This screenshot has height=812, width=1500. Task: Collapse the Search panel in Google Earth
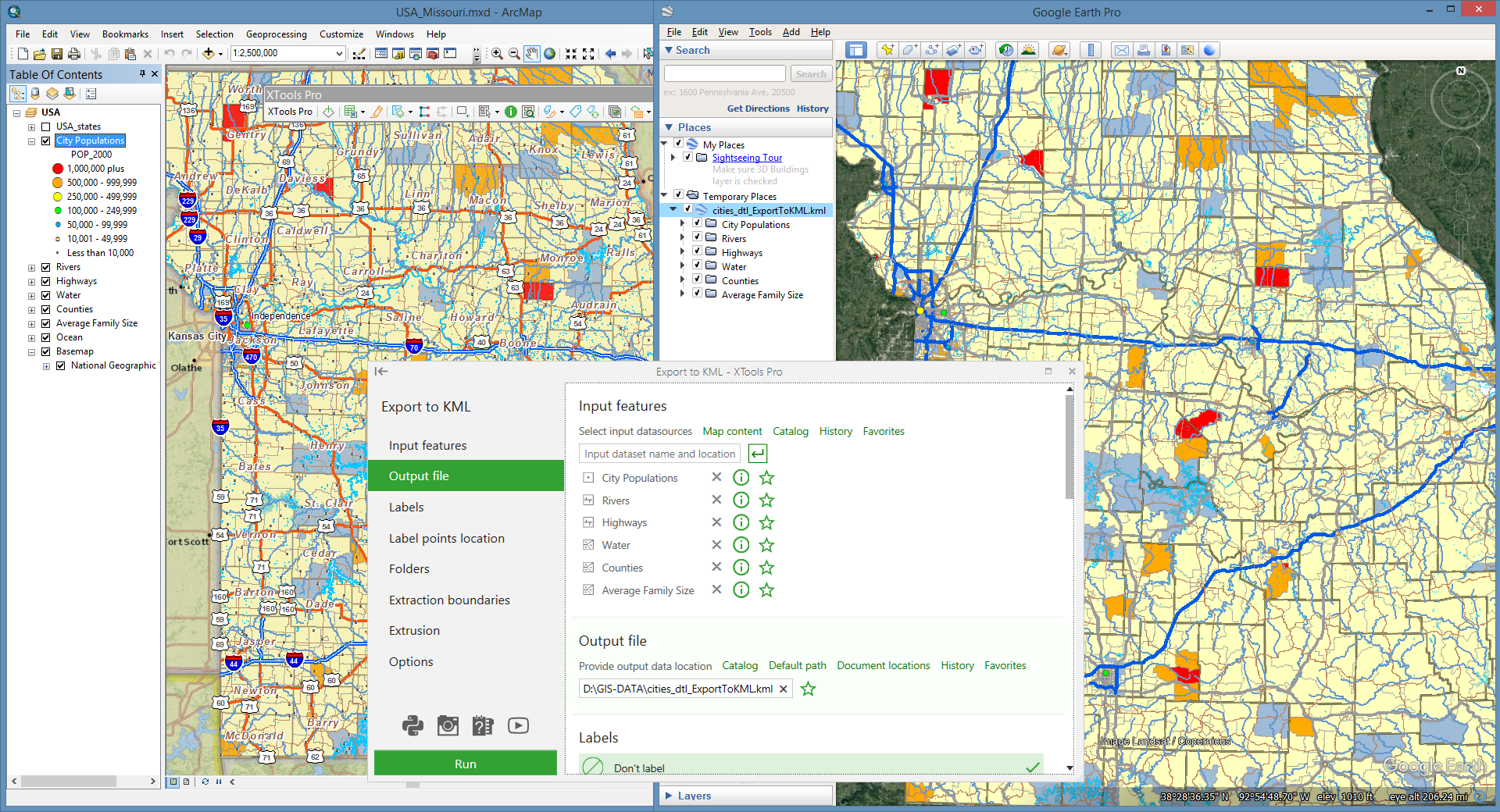click(x=669, y=50)
